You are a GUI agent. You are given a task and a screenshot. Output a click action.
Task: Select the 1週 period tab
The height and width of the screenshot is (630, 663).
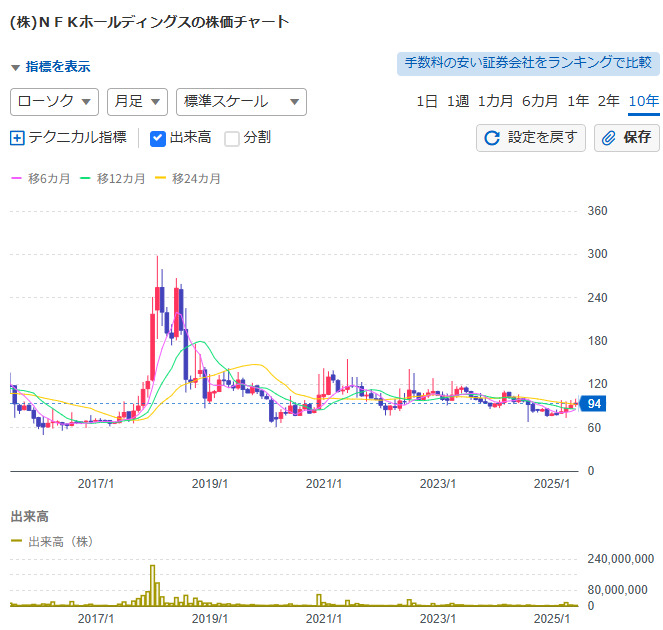(x=458, y=101)
